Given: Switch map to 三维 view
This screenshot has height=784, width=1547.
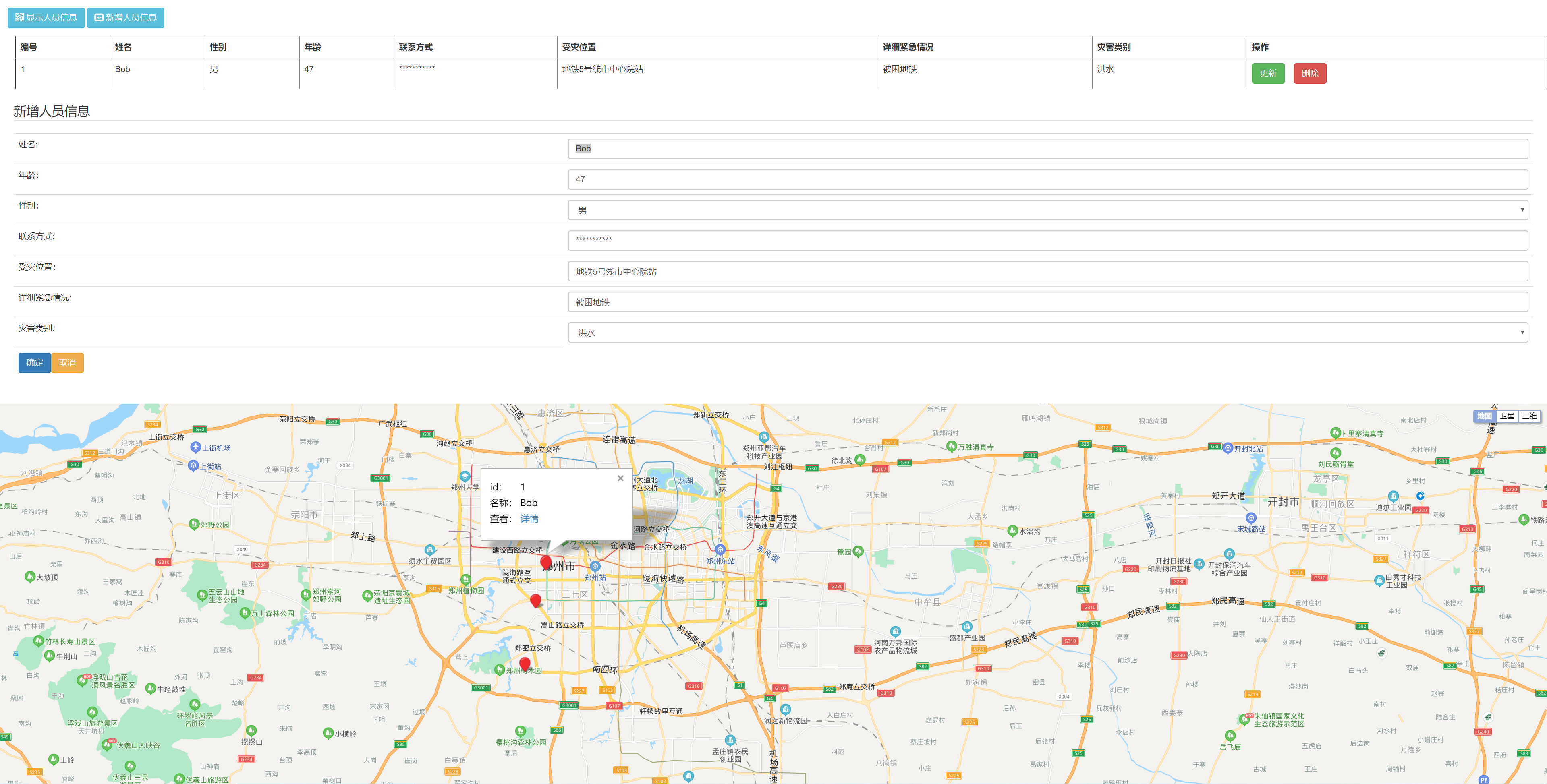Looking at the screenshot, I should click(x=1530, y=416).
